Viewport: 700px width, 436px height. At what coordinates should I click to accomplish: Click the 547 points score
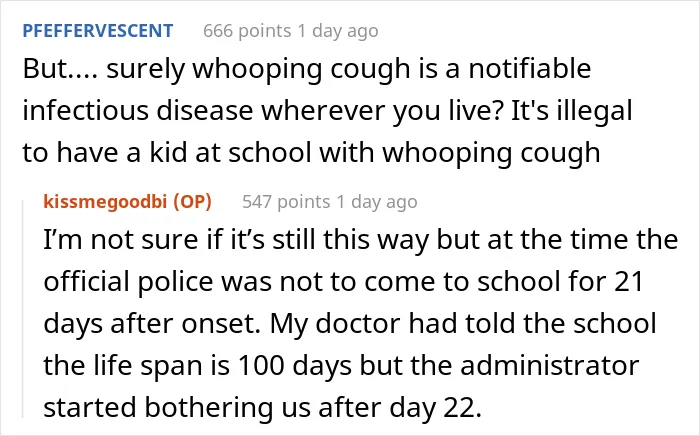coord(286,202)
